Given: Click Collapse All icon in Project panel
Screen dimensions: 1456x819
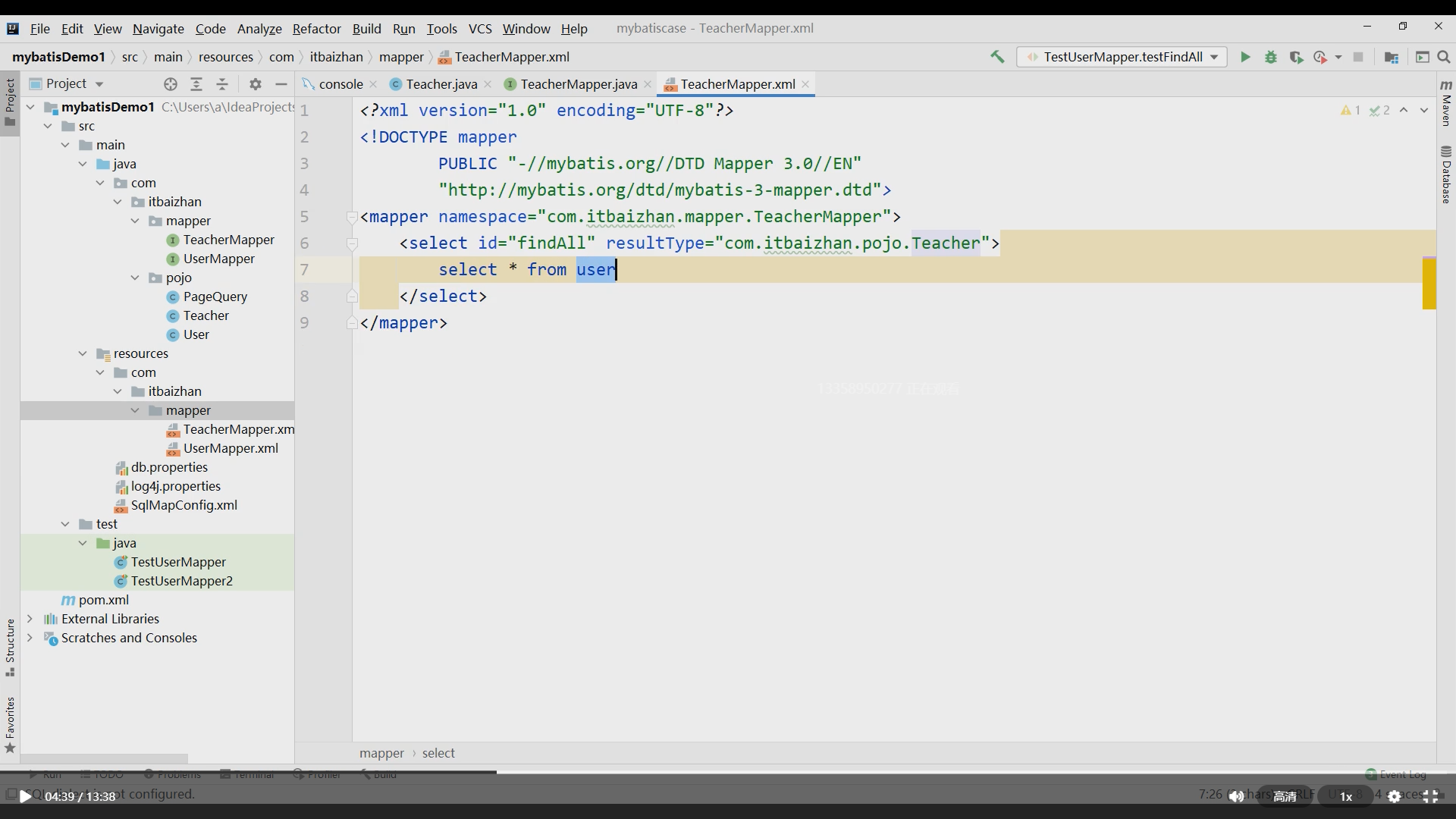Looking at the screenshot, I should [x=222, y=84].
